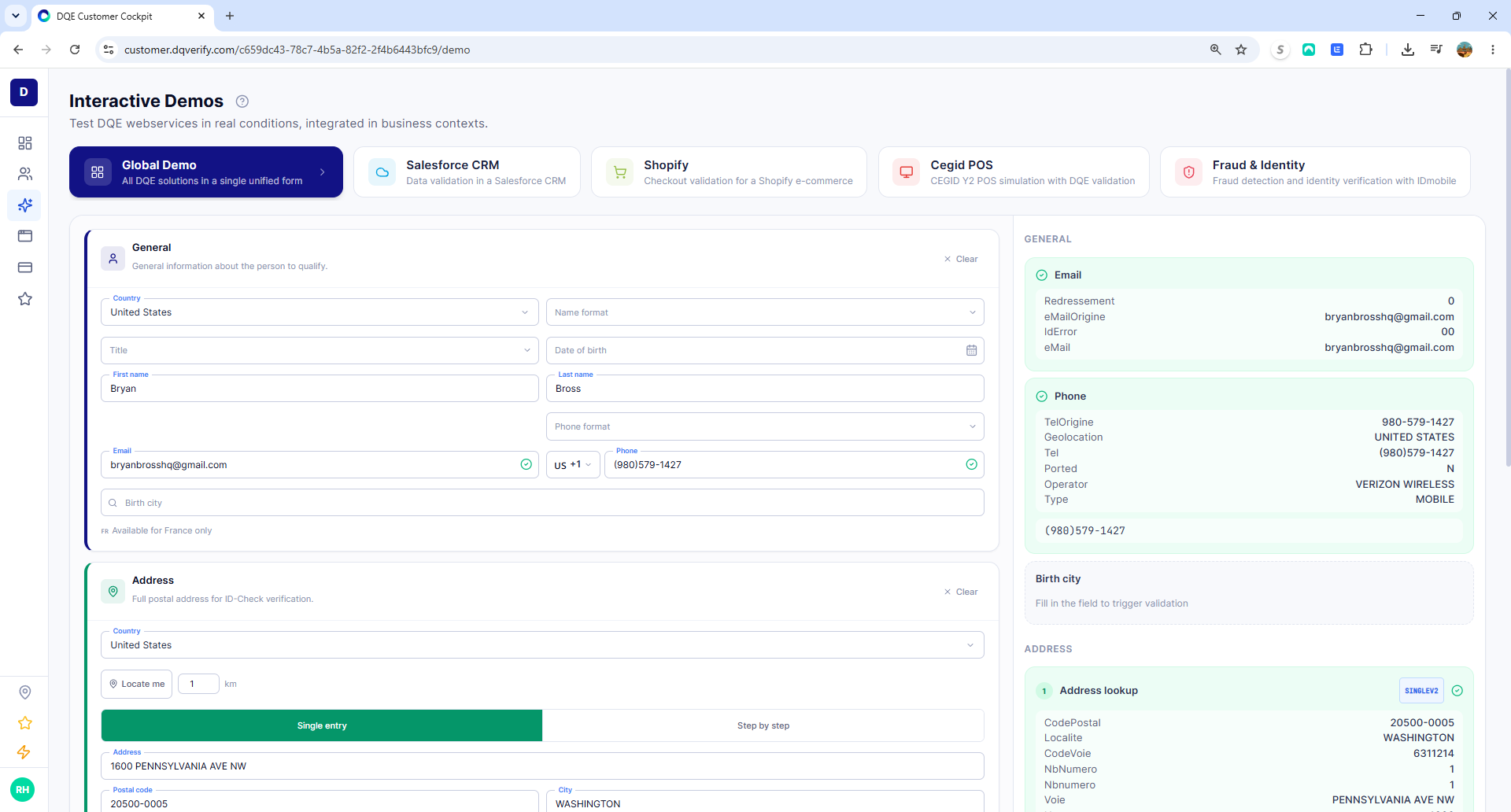Screen dimensions: 1511x812
Task: Click the lightning bolt sidebar icon
Action: (x=24, y=753)
